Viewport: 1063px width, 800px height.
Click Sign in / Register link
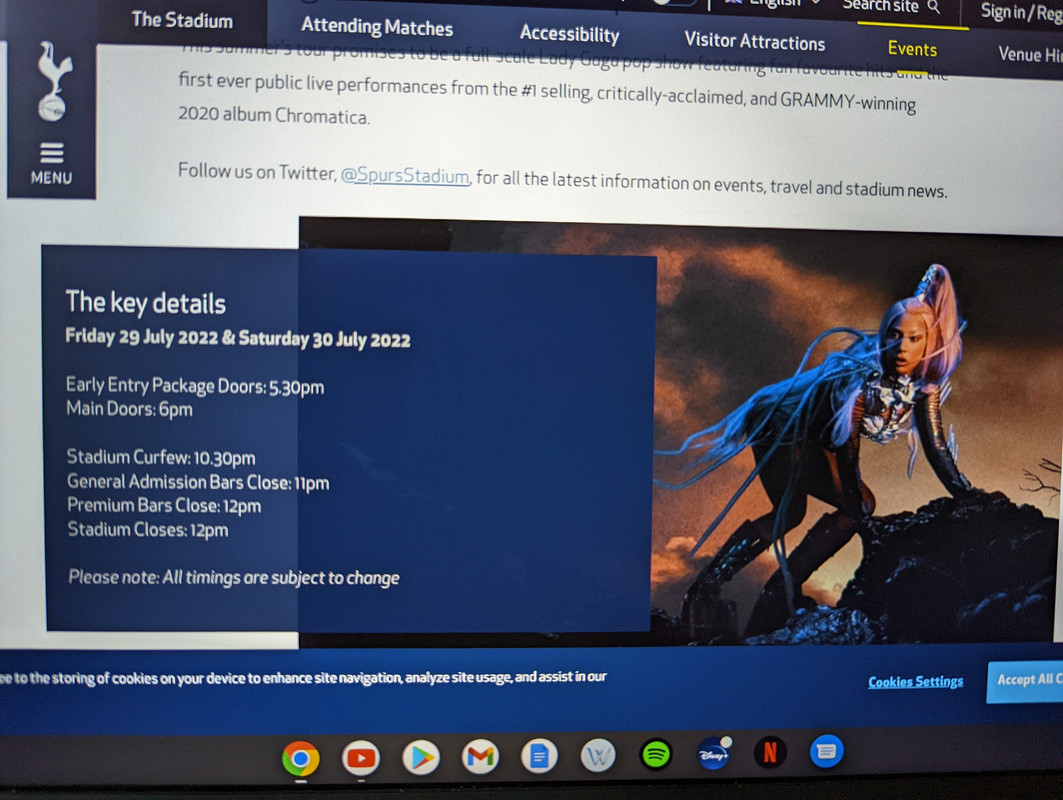coord(1021,12)
